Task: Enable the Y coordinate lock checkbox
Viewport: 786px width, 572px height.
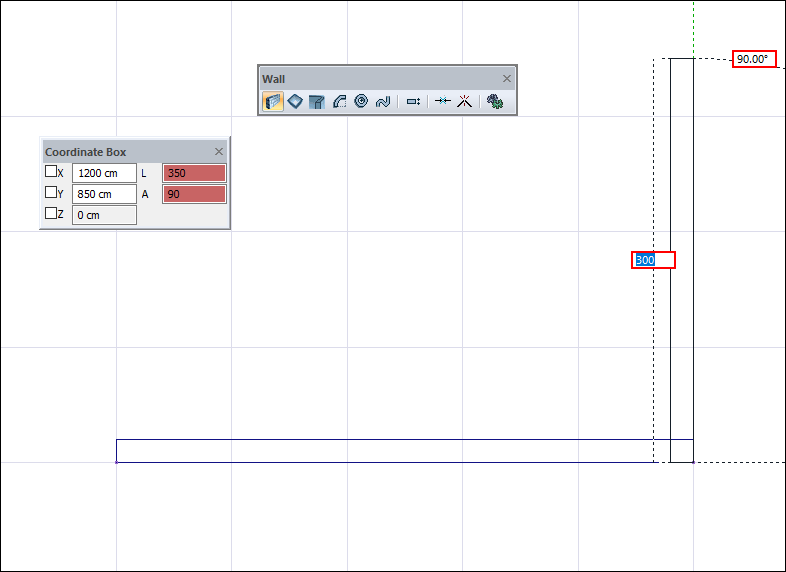Action: point(51,193)
